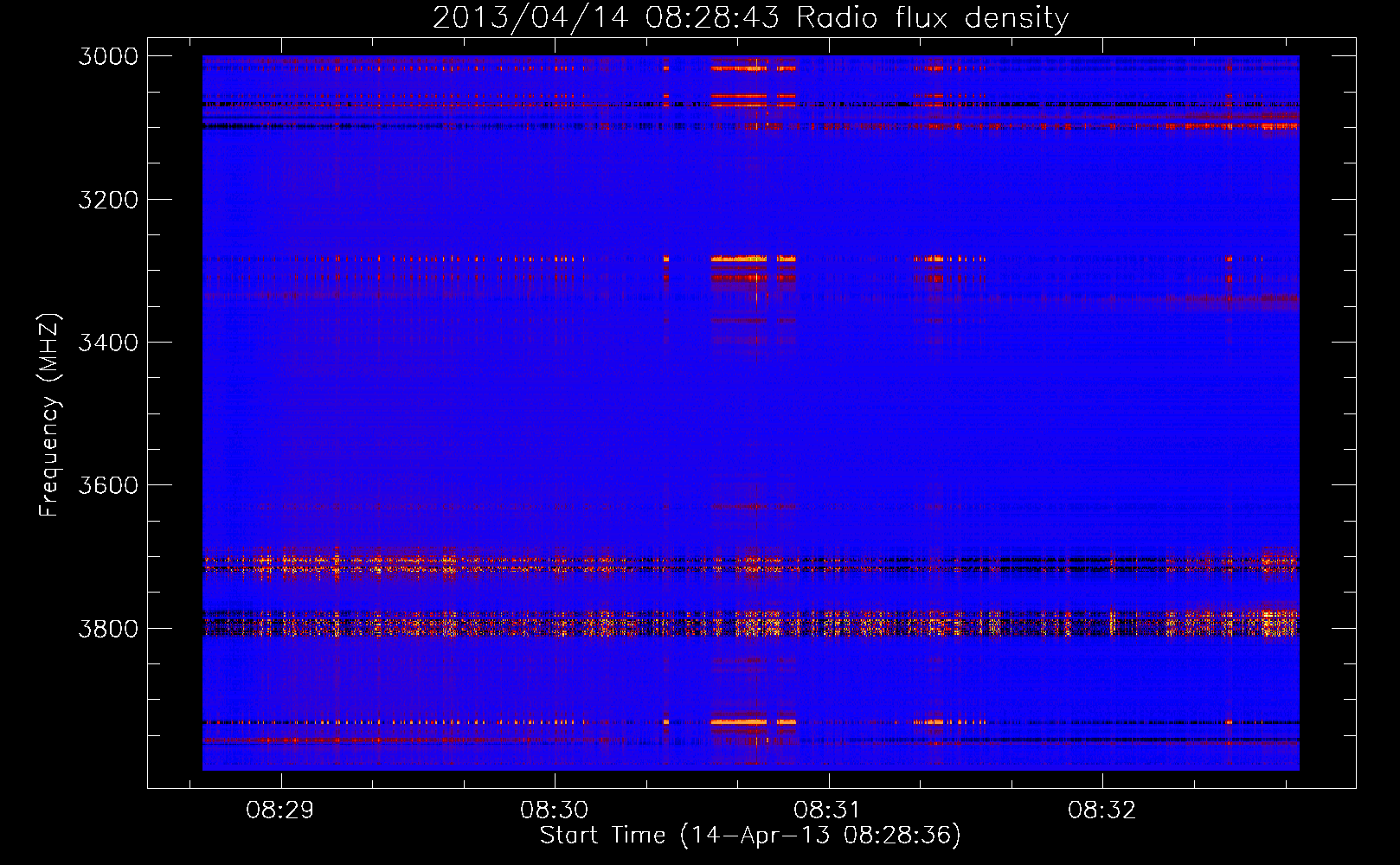This screenshot has width=1400, height=865.
Task: Click the 08:31 time axis label
Action: (x=828, y=811)
